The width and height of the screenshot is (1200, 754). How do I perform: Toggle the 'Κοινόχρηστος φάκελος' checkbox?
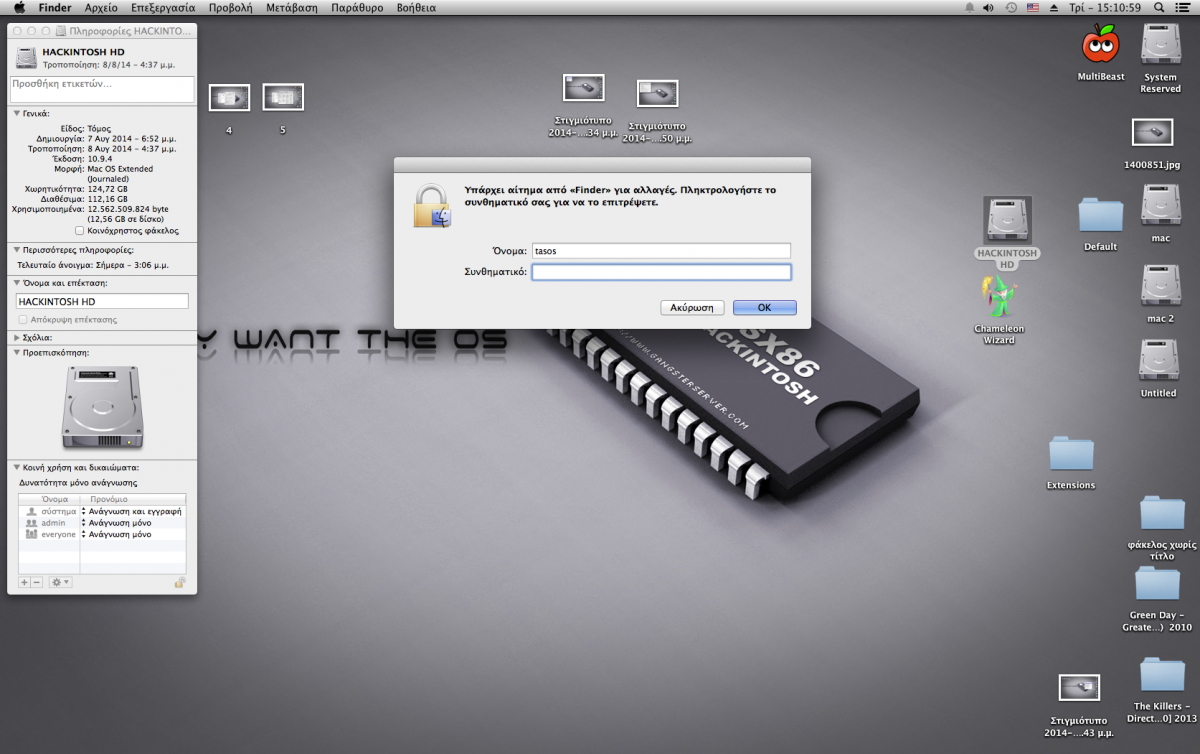[x=80, y=230]
